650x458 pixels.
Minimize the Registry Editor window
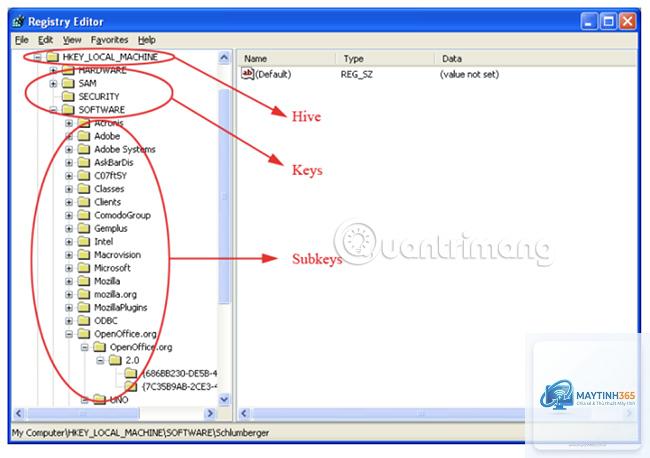589,21
